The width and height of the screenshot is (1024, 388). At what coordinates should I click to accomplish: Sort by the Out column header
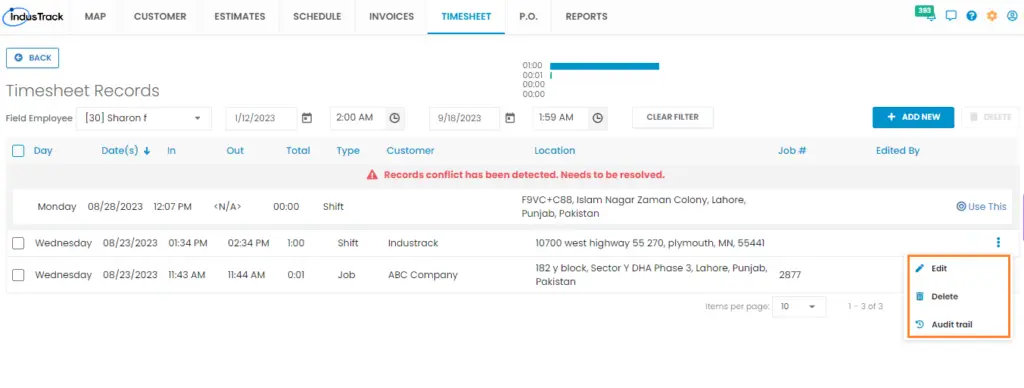pos(235,151)
